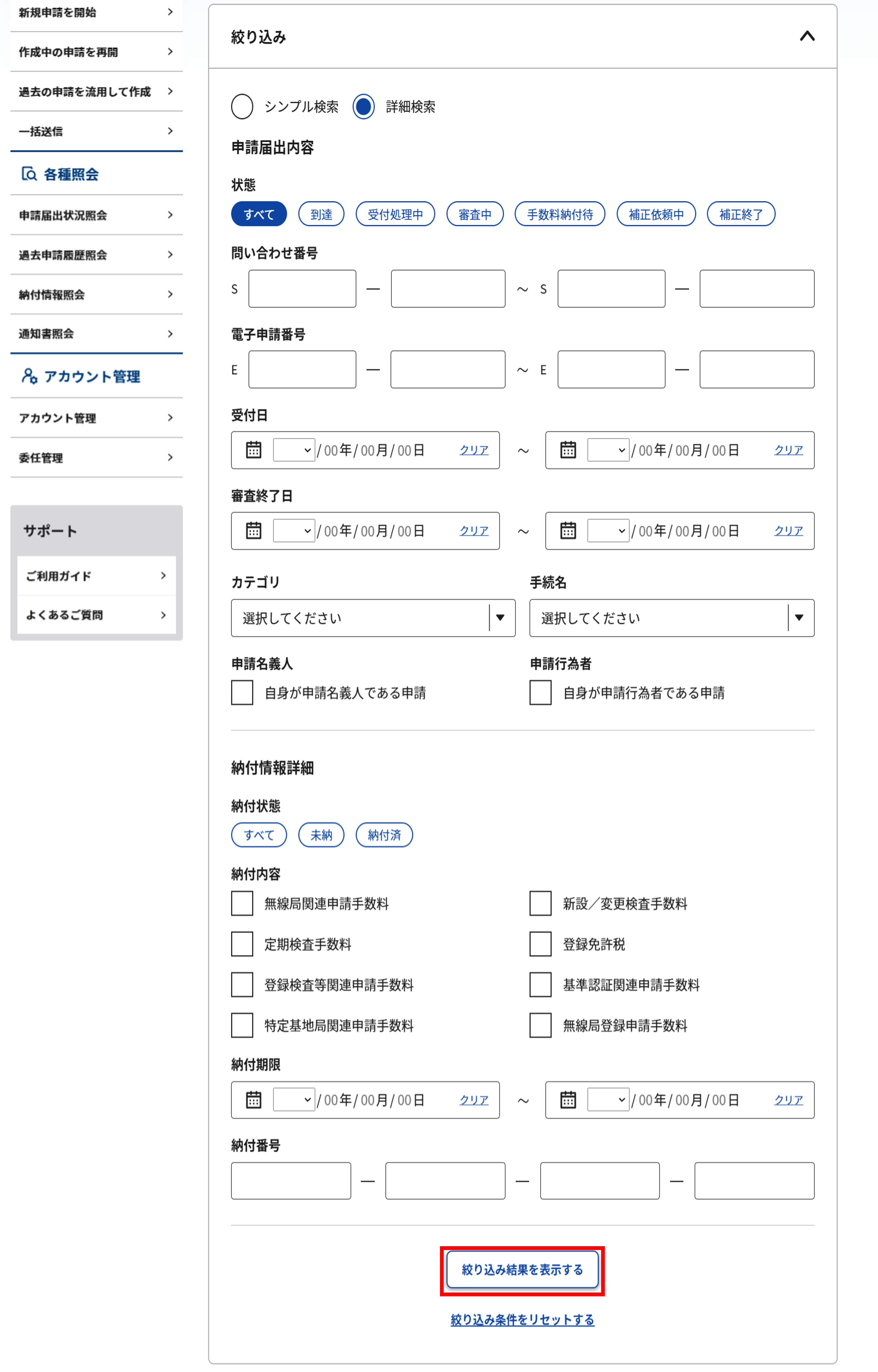Click 絞り込み結果を表示する button
The width and height of the screenshot is (878, 1372).
[x=522, y=1269]
